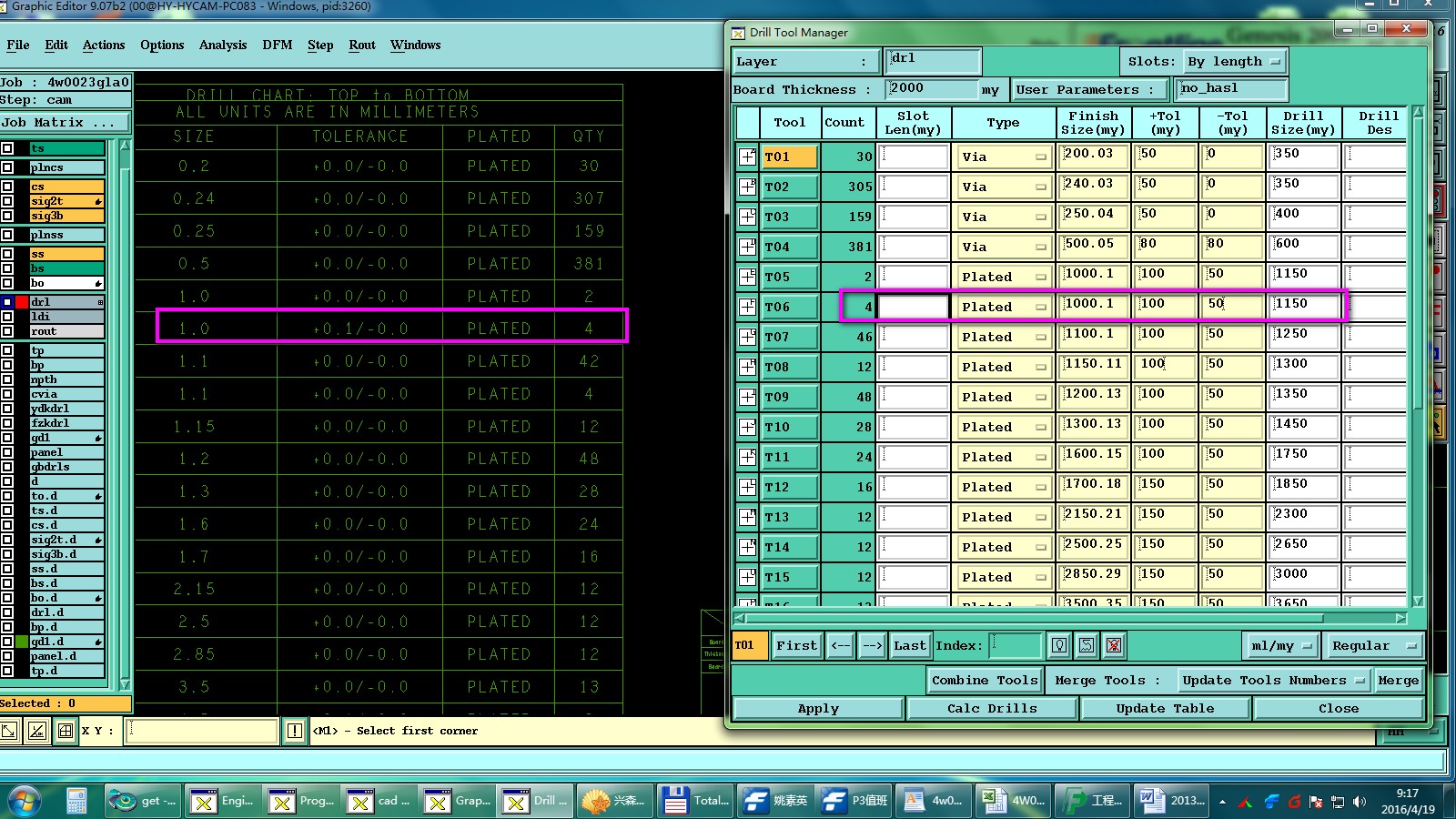Open the Actions menu
The height and width of the screenshot is (819, 1456).
point(104,45)
